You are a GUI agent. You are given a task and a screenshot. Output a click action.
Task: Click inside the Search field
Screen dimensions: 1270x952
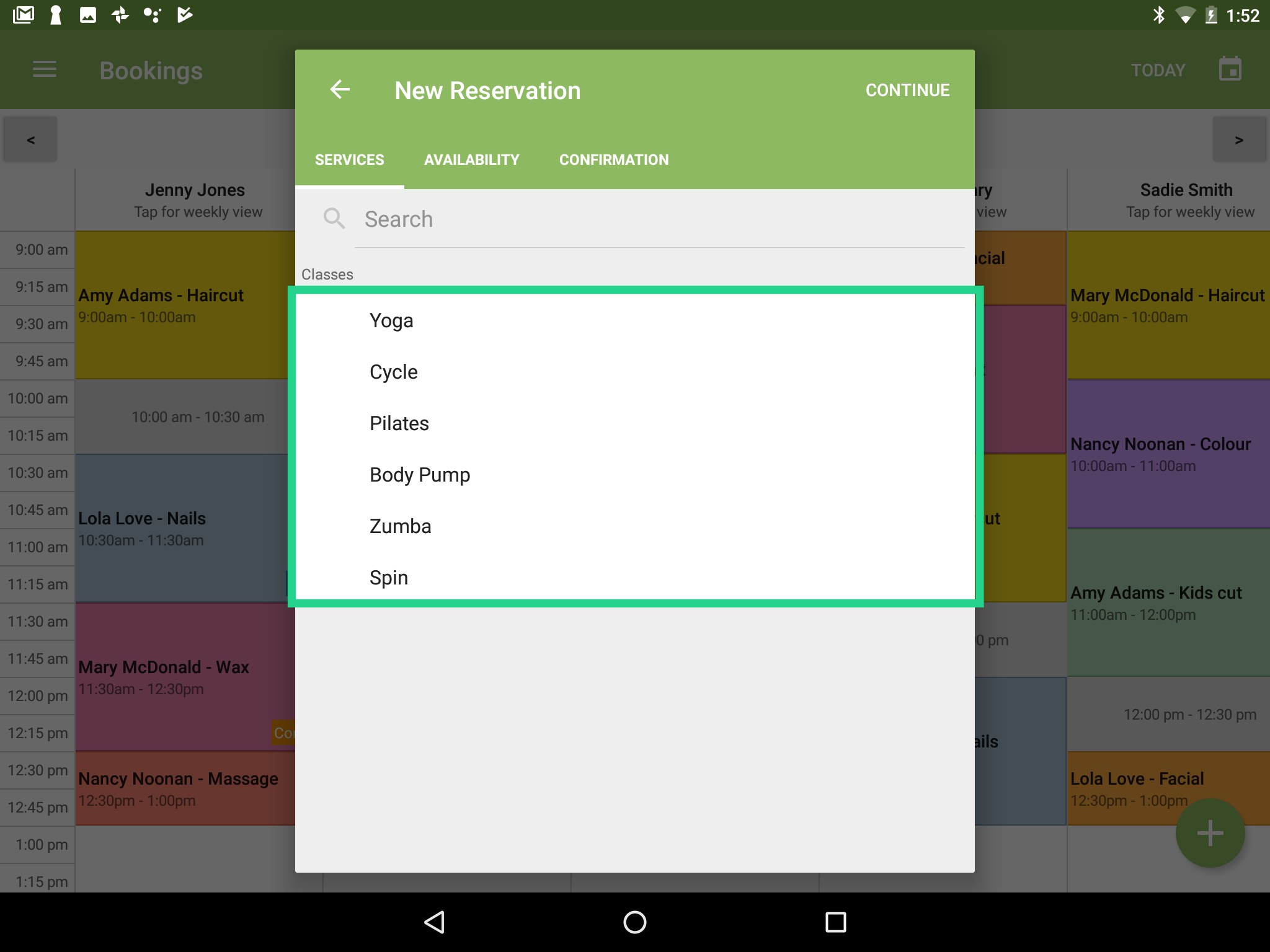click(x=558, y=219)
